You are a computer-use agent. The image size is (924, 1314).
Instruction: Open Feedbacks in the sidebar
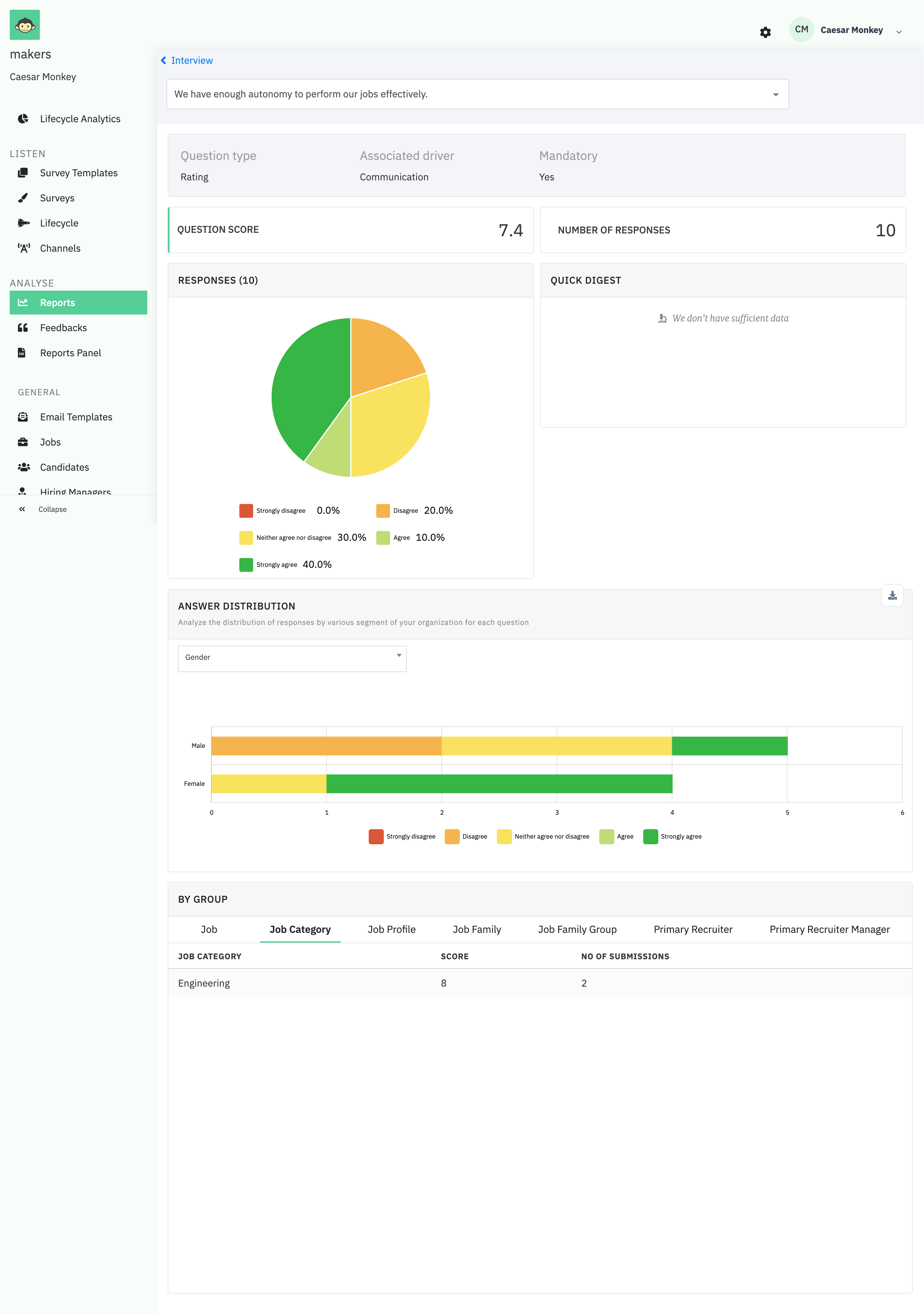tap(63, 327)
